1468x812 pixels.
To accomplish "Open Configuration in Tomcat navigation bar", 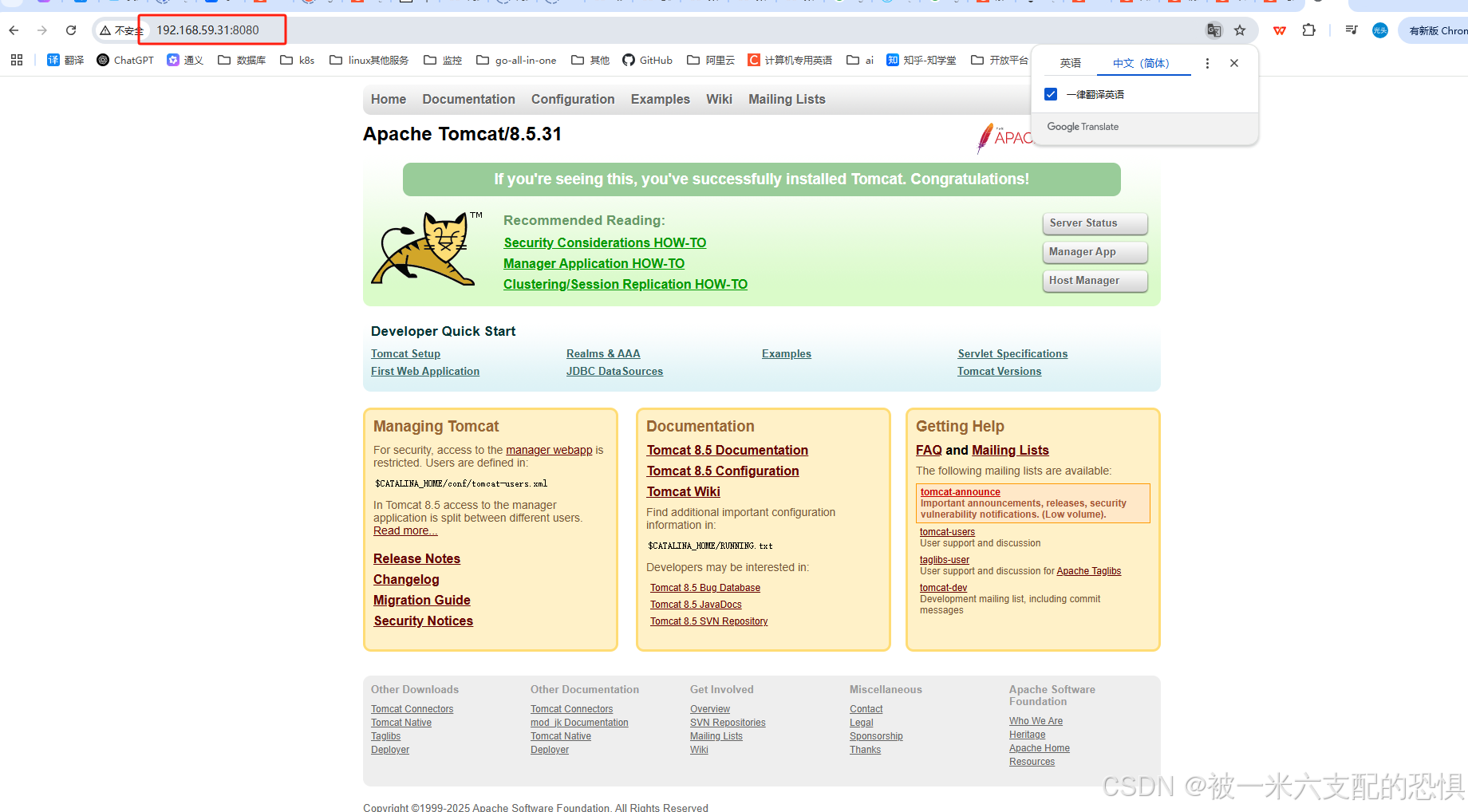I will click(573, 99).
